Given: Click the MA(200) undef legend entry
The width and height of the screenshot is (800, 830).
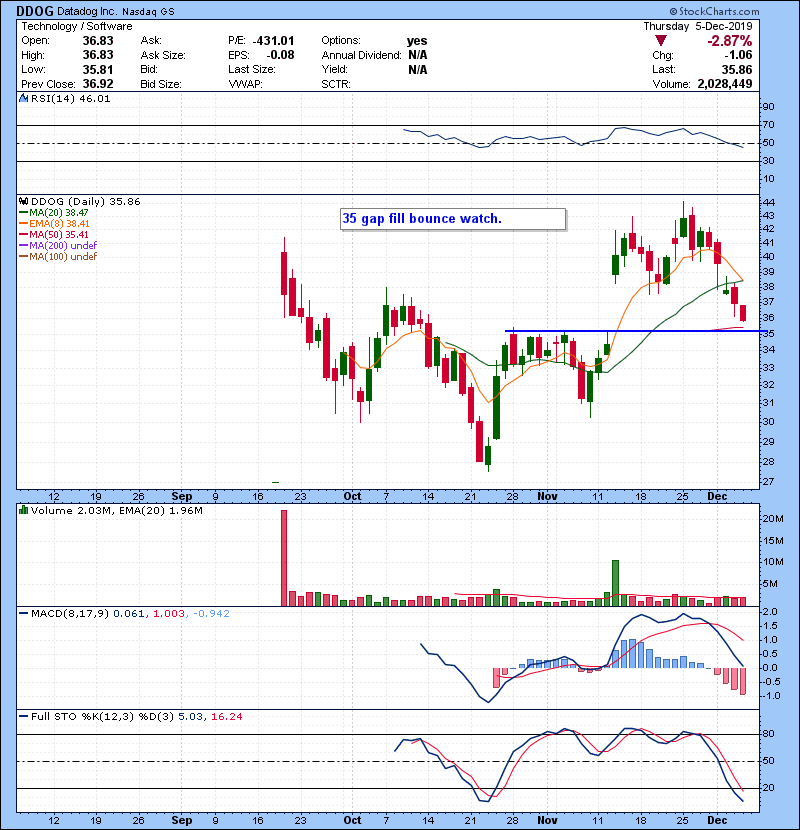Looking at the screenshot, I should point(58,245).
